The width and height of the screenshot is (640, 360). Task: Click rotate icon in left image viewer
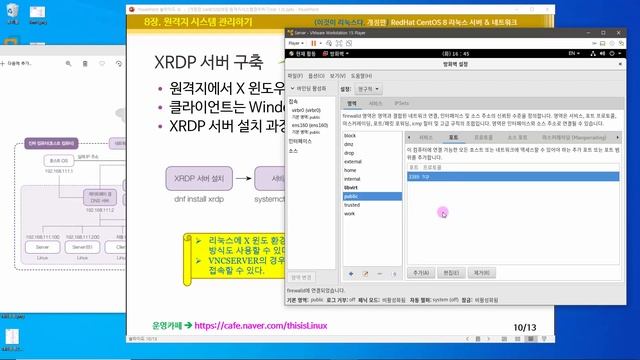coord(119,64)
